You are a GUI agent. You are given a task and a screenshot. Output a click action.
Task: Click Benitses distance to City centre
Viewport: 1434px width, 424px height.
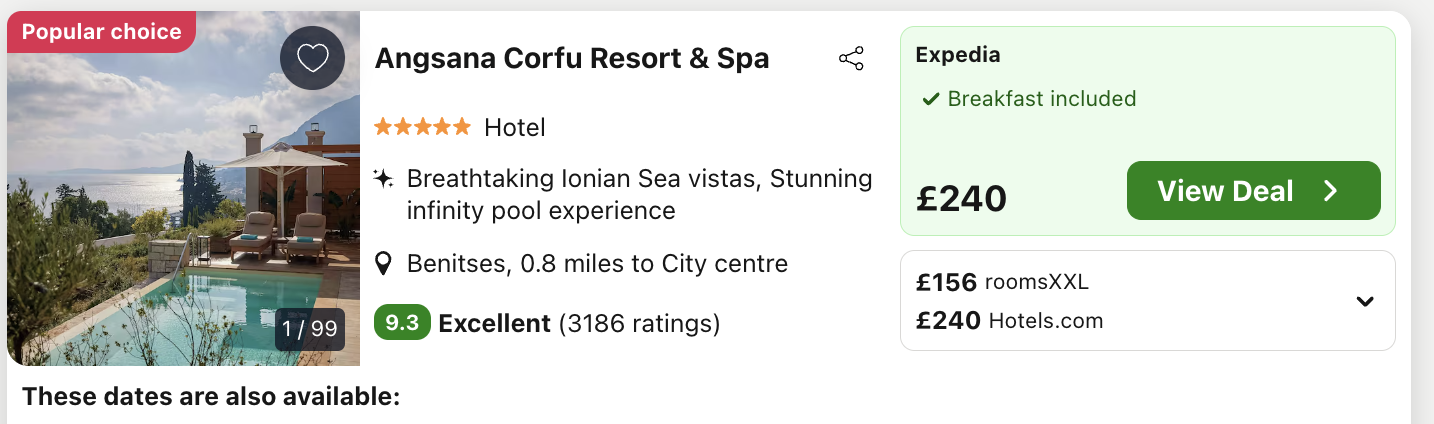(x=597, y=264)
